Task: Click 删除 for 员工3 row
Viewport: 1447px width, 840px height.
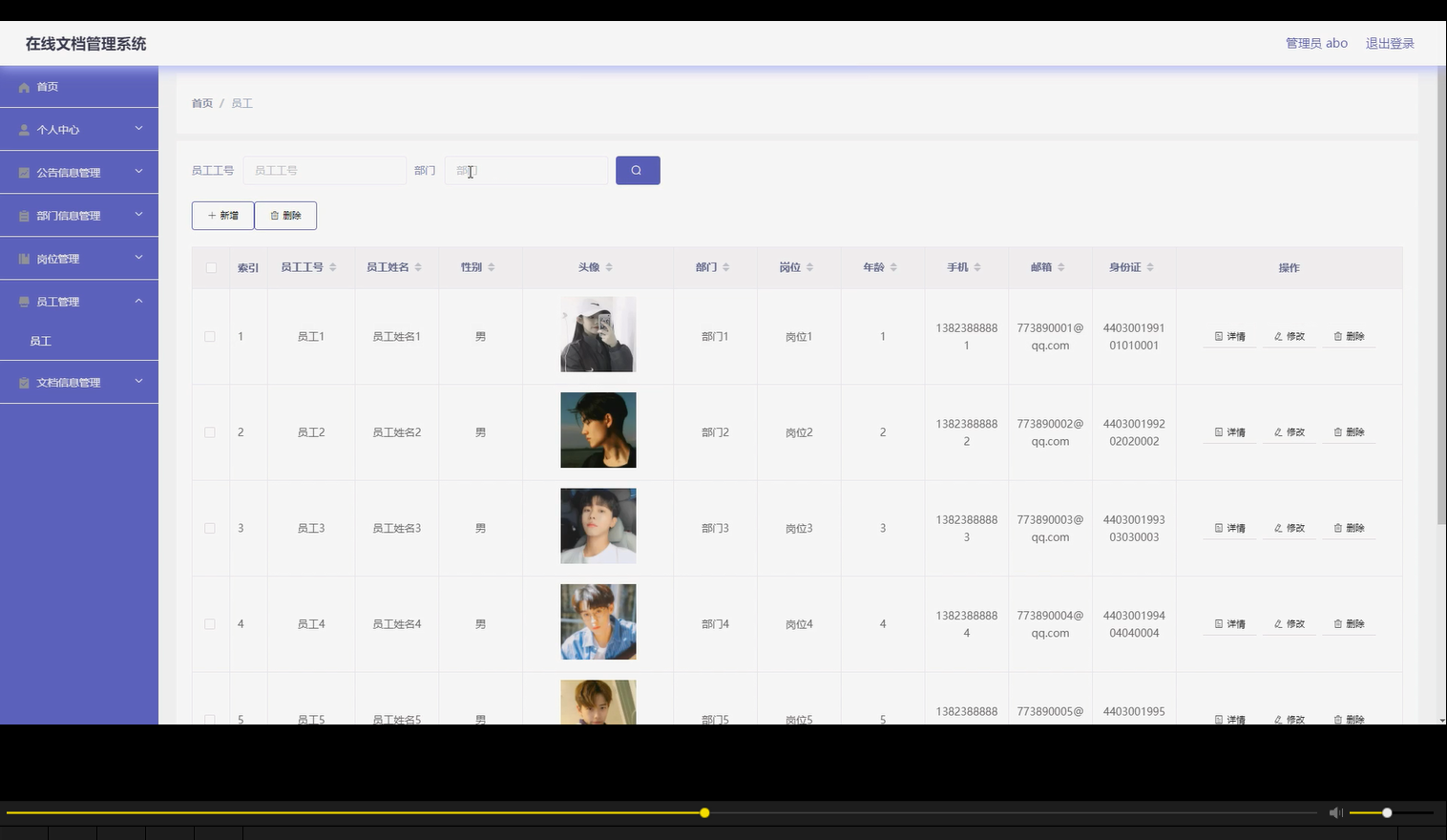Action: (x=1349, y=528)
